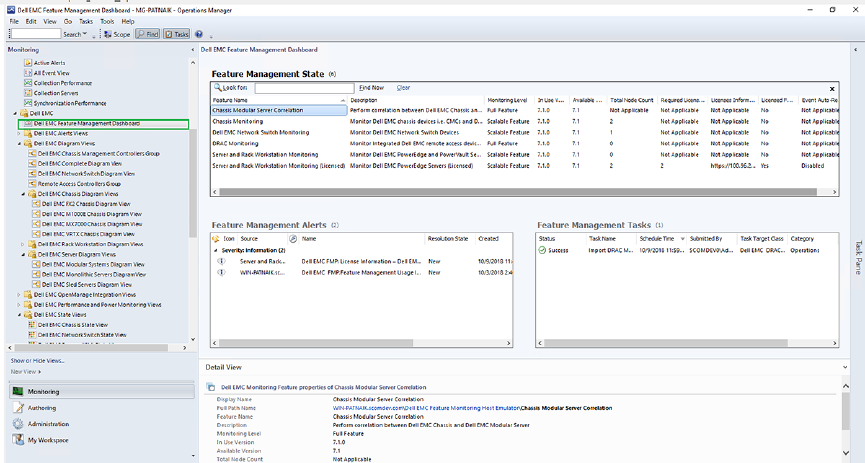
Task: Select the DRAC Monitoring feature row
Action: tap(525, 143)
